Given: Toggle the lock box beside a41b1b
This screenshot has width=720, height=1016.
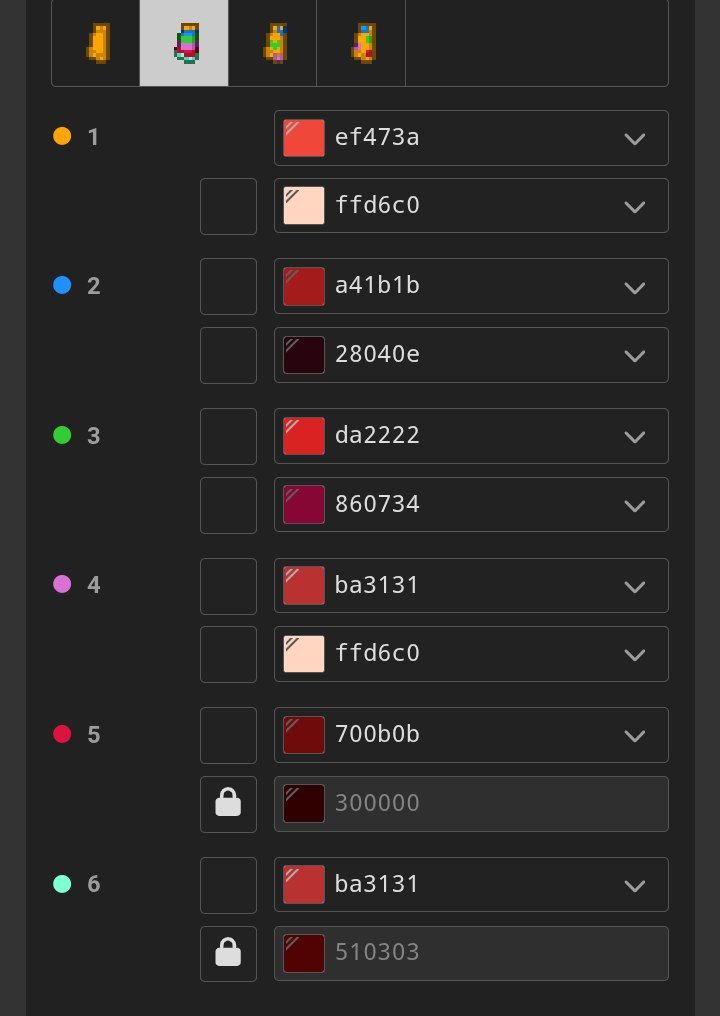Looking at the screenshot, I should pos(228,286).
